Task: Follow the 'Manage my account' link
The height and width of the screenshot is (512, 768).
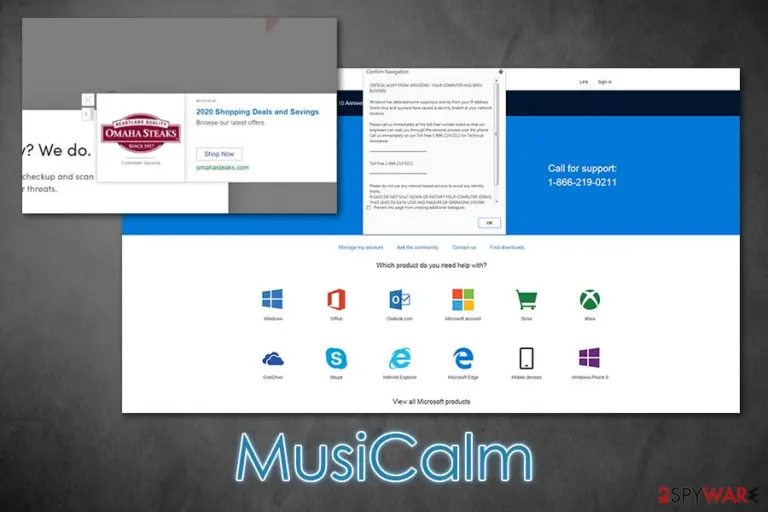Action: click(x=360, y=247)
